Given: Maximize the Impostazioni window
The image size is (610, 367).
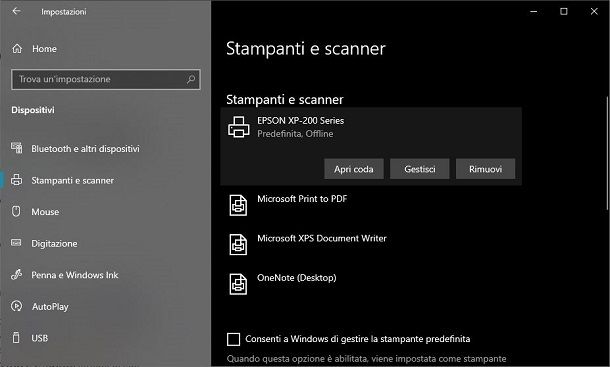Looking at the screenshot, I should pyautogui.click(x=564, y=11).
